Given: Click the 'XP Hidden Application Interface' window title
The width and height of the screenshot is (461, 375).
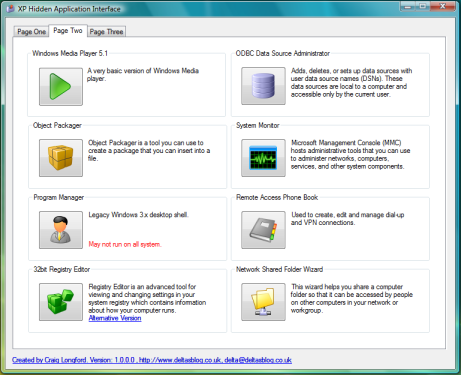Looking at the screenshot, I should (x=69, y=9).
